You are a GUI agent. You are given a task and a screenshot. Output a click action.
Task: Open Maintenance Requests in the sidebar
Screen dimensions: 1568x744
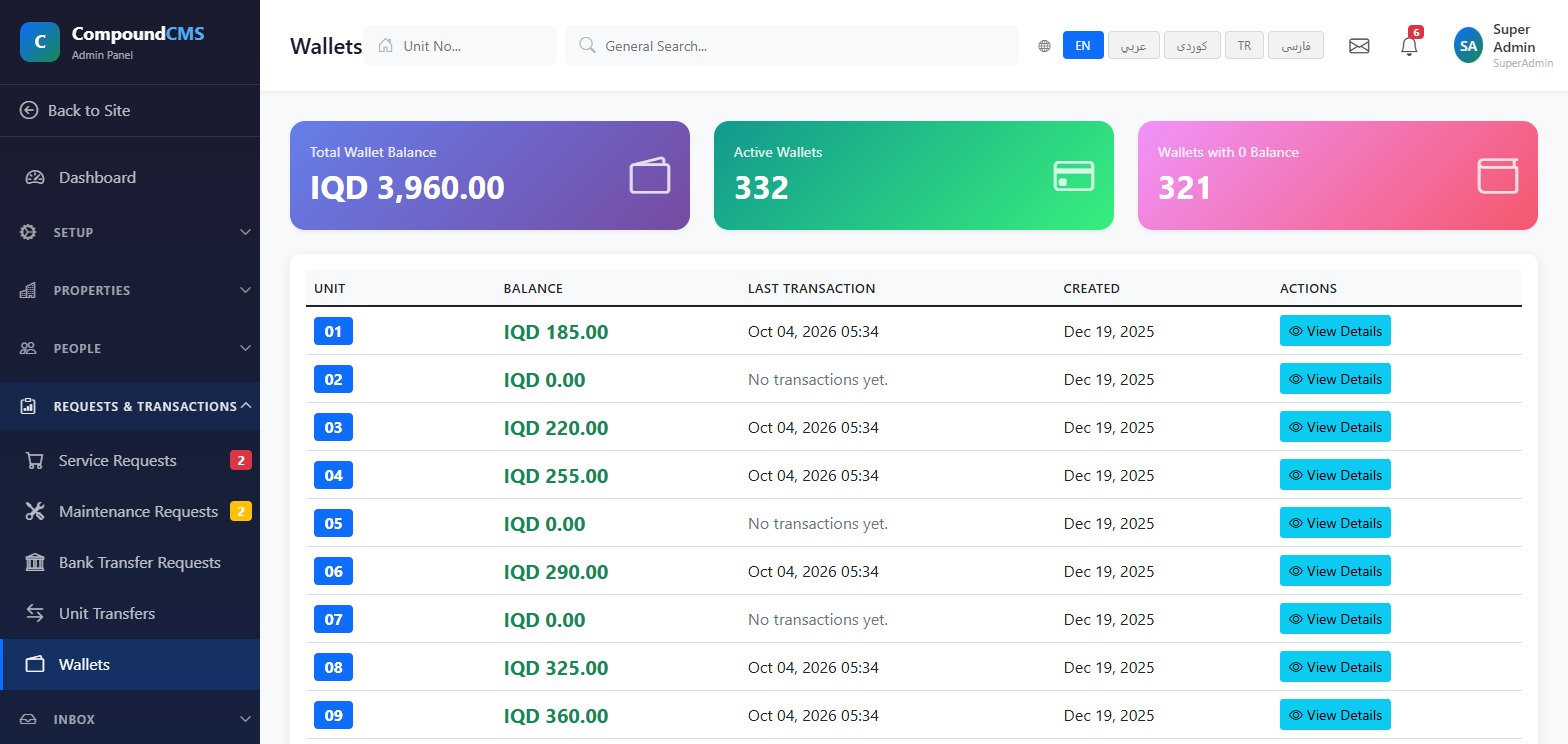click(130, 512)
